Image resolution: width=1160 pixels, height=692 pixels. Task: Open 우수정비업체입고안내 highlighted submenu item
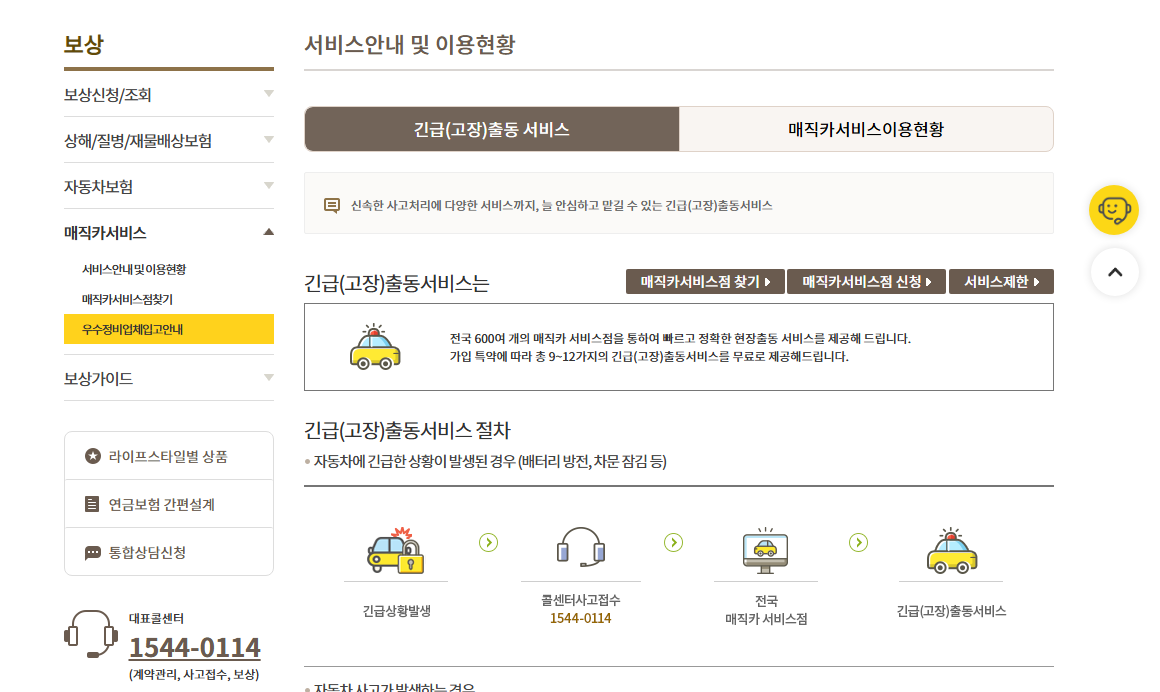tap(169, 329)
